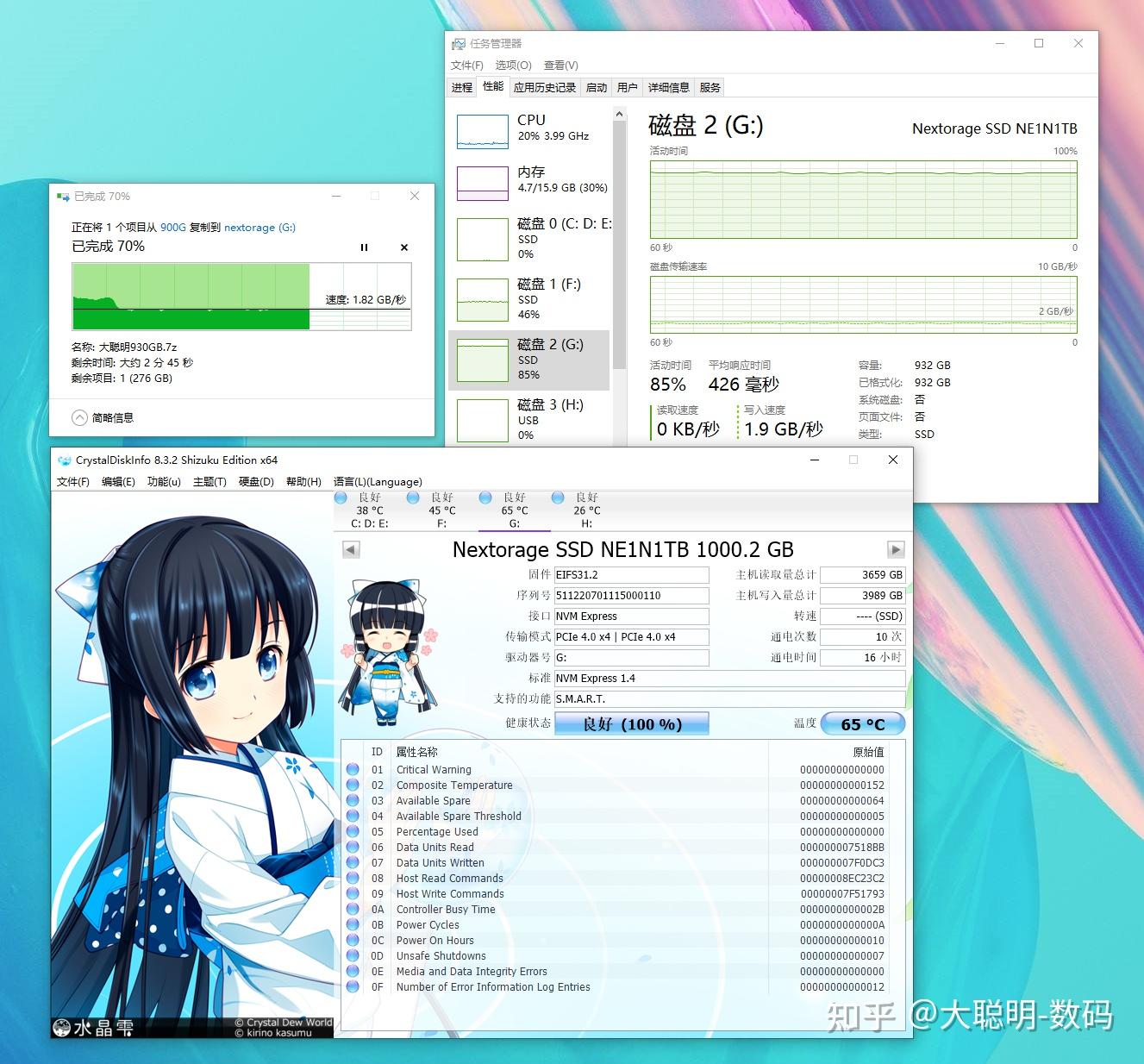The image size is (1144, 1064).
Task: Open the nextorage (G:) destination link
Action: pyautogui.click(x=258, y=227)
